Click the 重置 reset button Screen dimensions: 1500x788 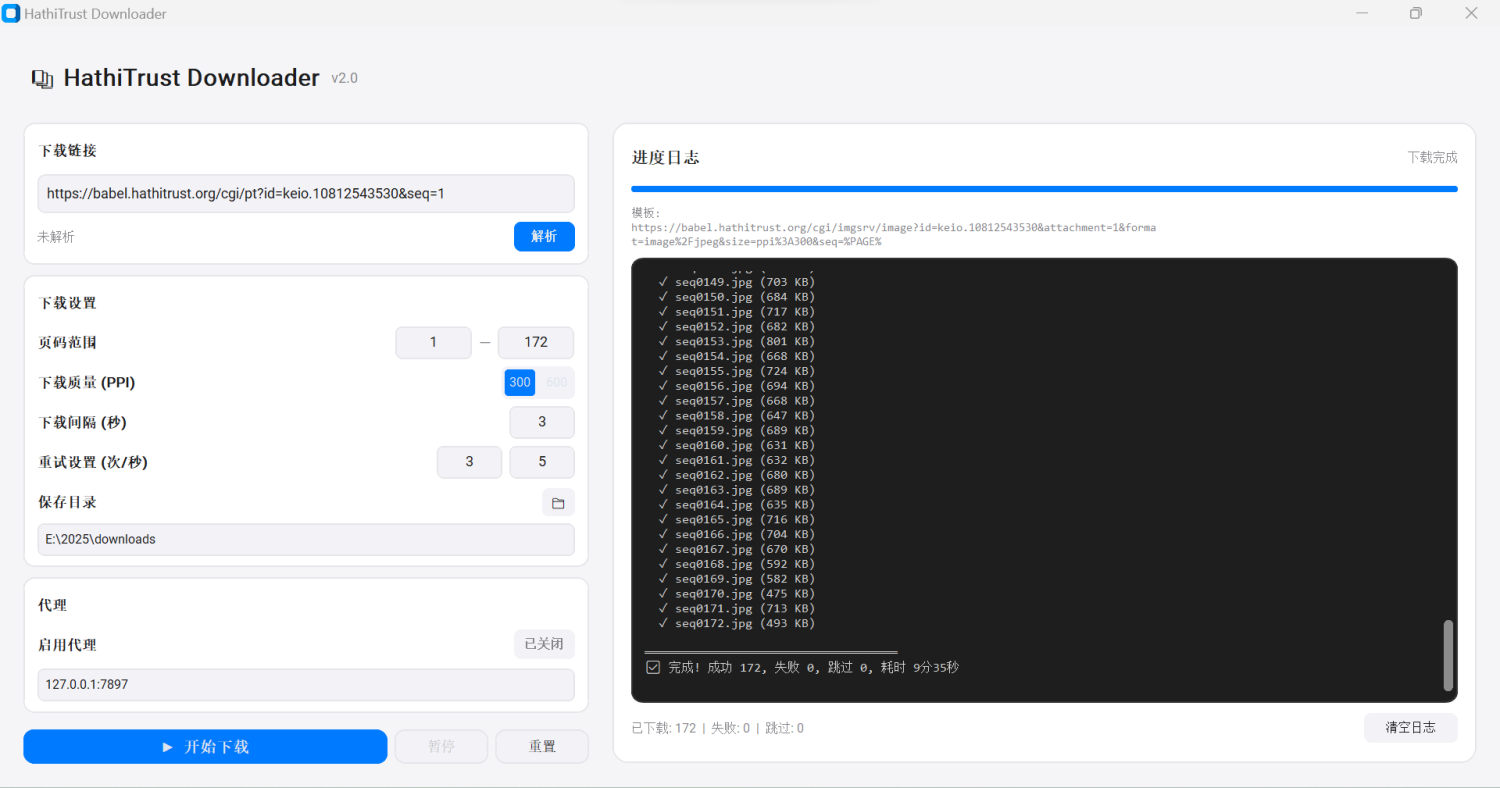[x=542, y=747]
